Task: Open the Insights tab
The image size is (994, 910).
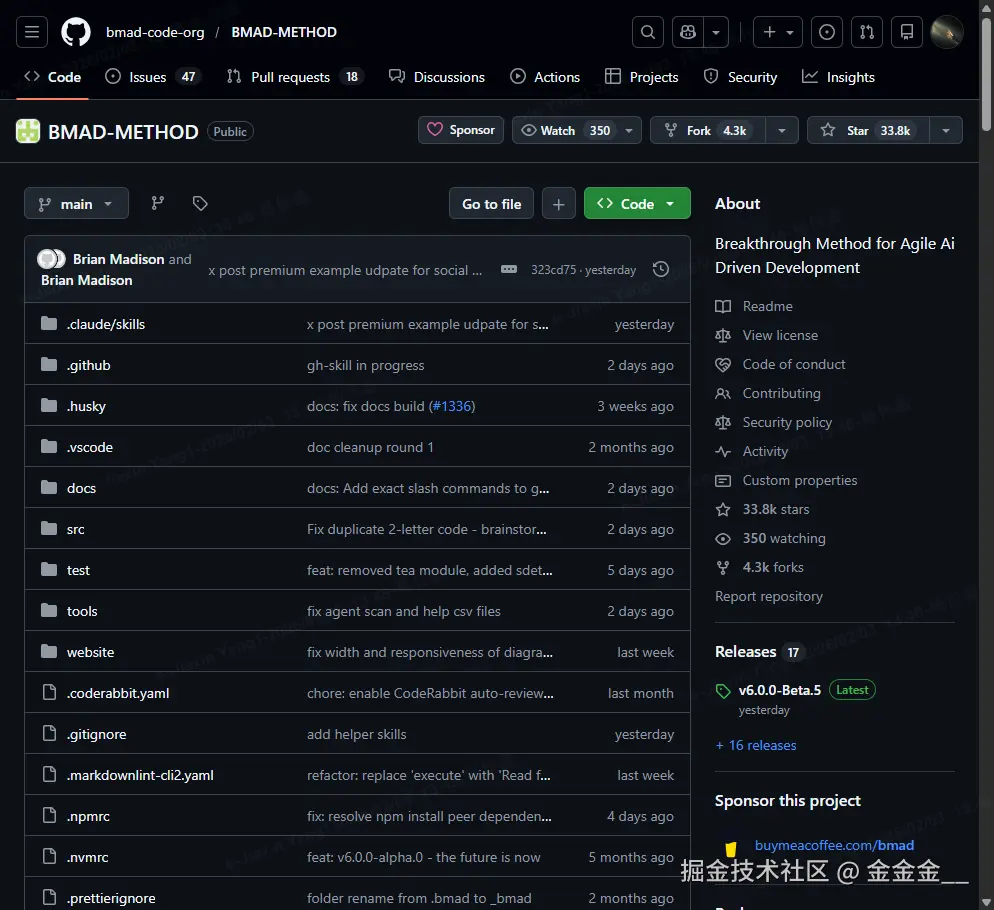Action: pos(838,77)
